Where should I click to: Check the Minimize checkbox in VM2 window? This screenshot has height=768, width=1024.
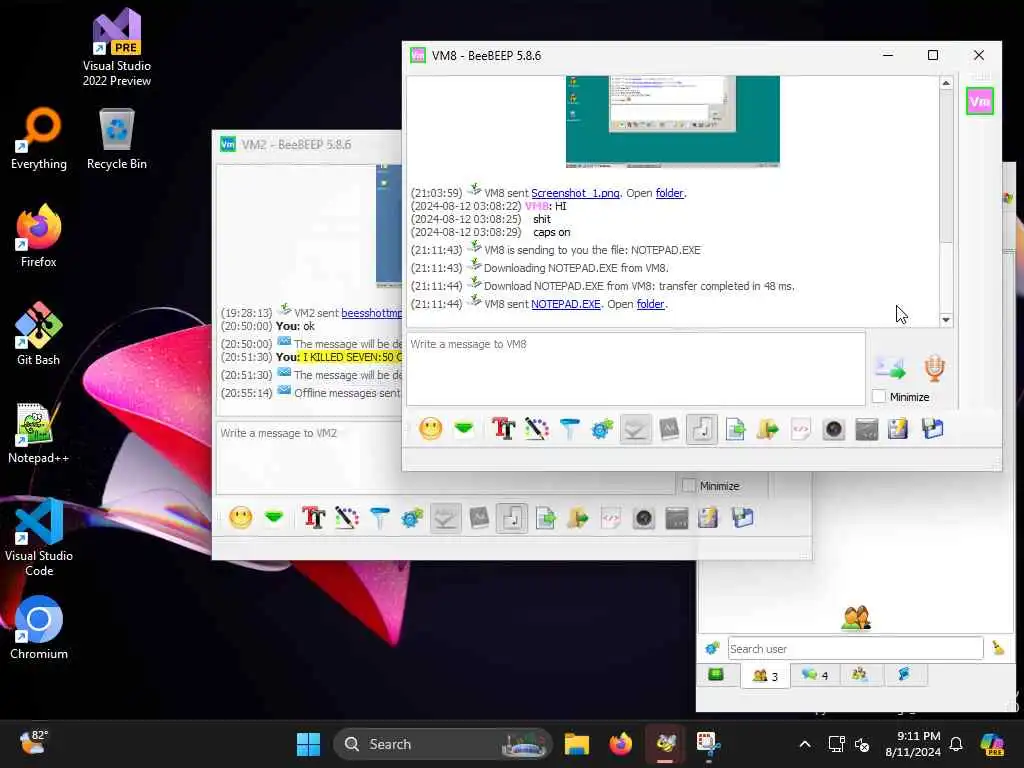689,485
